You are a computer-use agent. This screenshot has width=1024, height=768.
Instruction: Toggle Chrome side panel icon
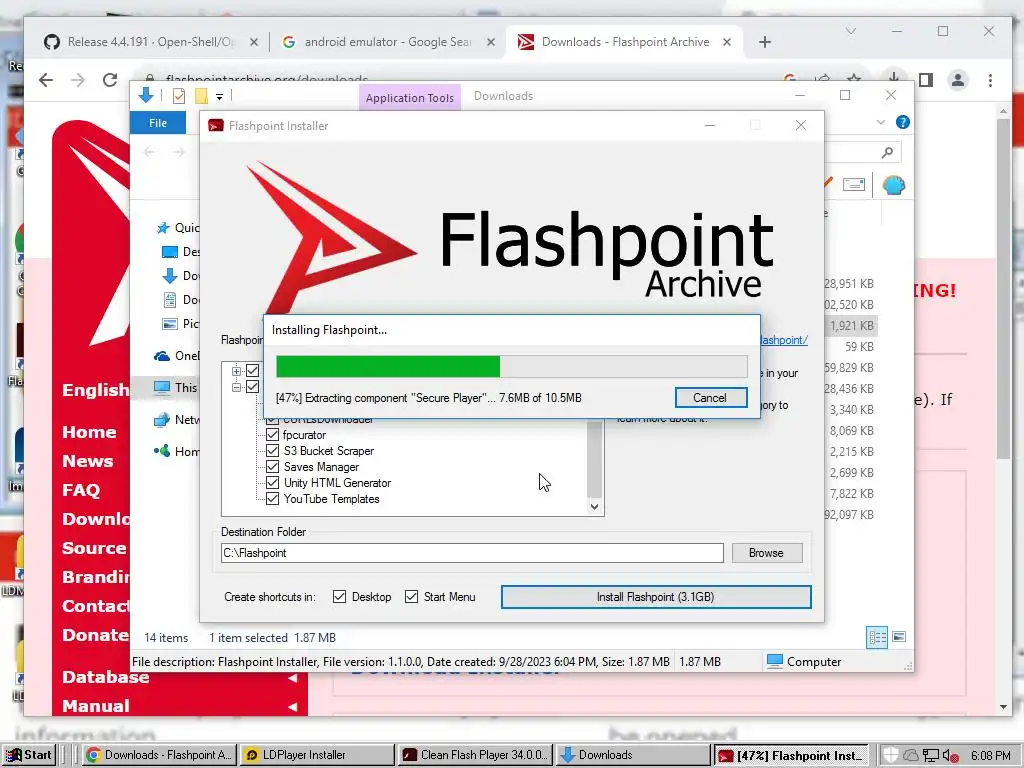click(926, 80)
